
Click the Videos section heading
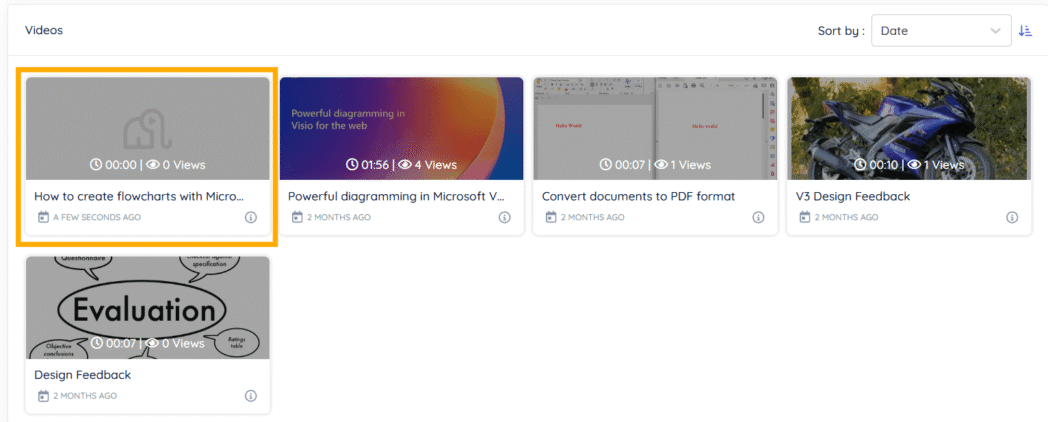click(x=43, y=31)
